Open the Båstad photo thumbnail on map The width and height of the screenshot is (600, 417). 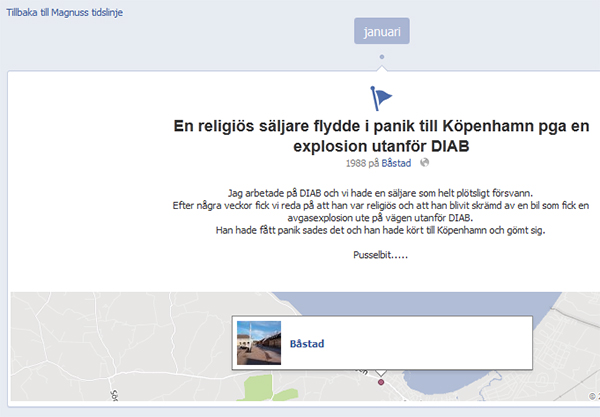click(x=259, y=343)
